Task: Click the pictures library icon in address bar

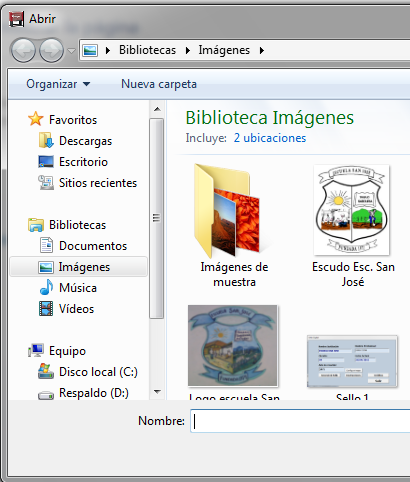Action: pyautogui.click(x=90, y=50)
